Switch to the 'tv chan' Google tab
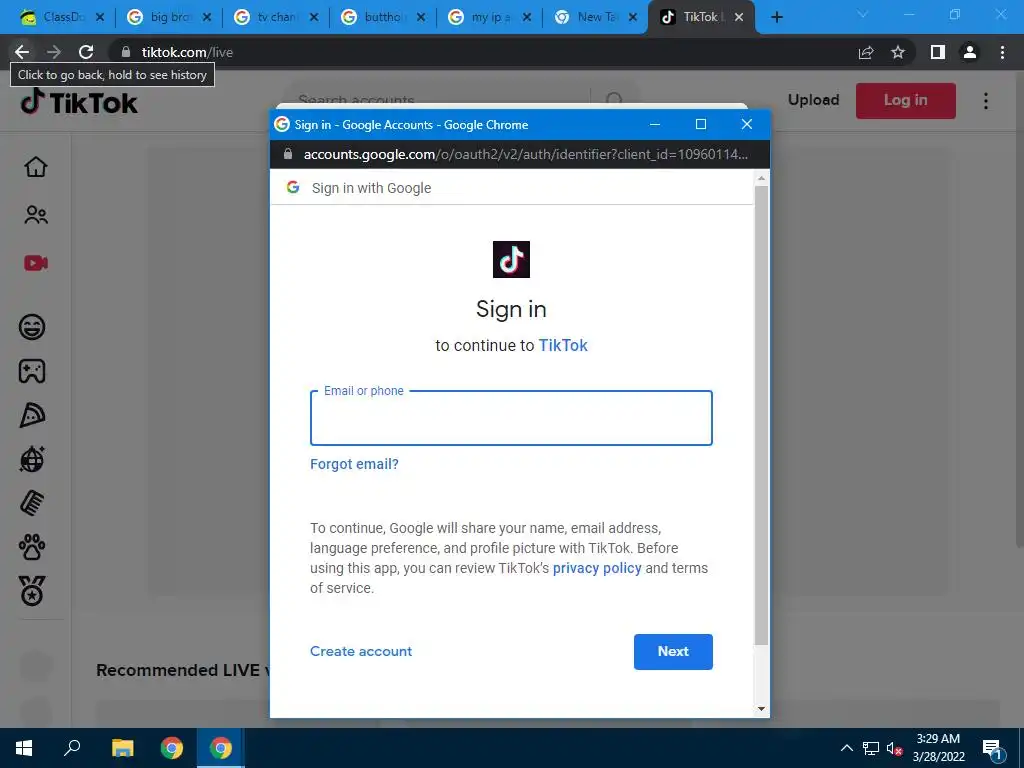This screenshot has height=768, width=1024. [x=276, y=17]
